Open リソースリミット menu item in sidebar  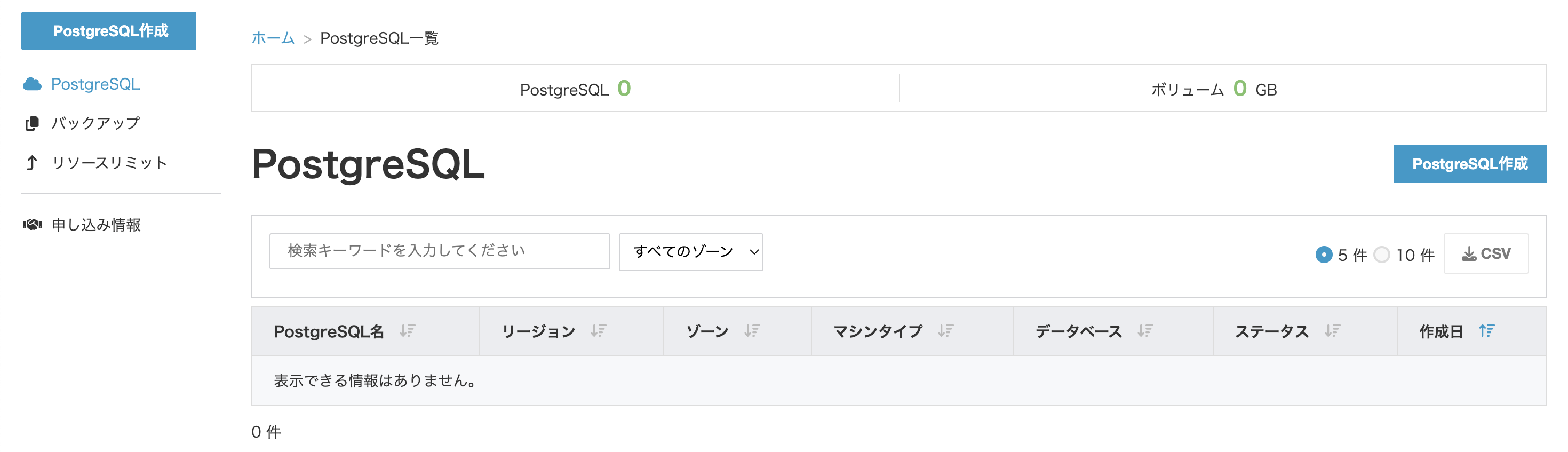point(109,163)
